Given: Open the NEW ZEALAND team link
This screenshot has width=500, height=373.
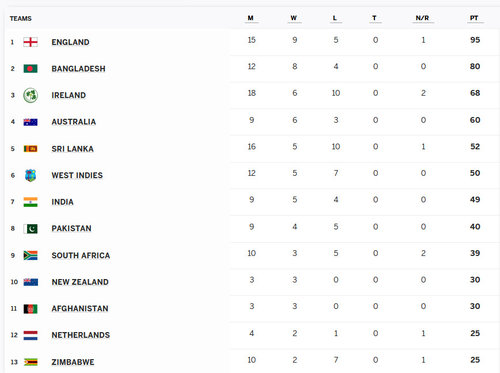Looking at the screenshot, I should pyautogui.click(x=80, y=282).
